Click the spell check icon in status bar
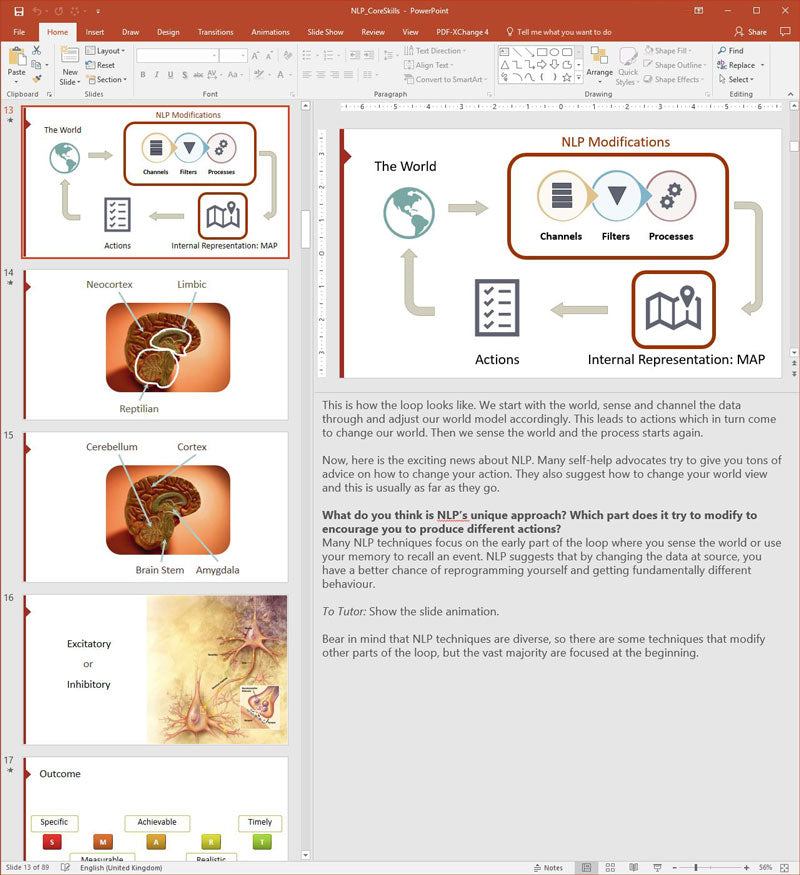The width and height of the screenshot is (800, 875). click(65, 867)
